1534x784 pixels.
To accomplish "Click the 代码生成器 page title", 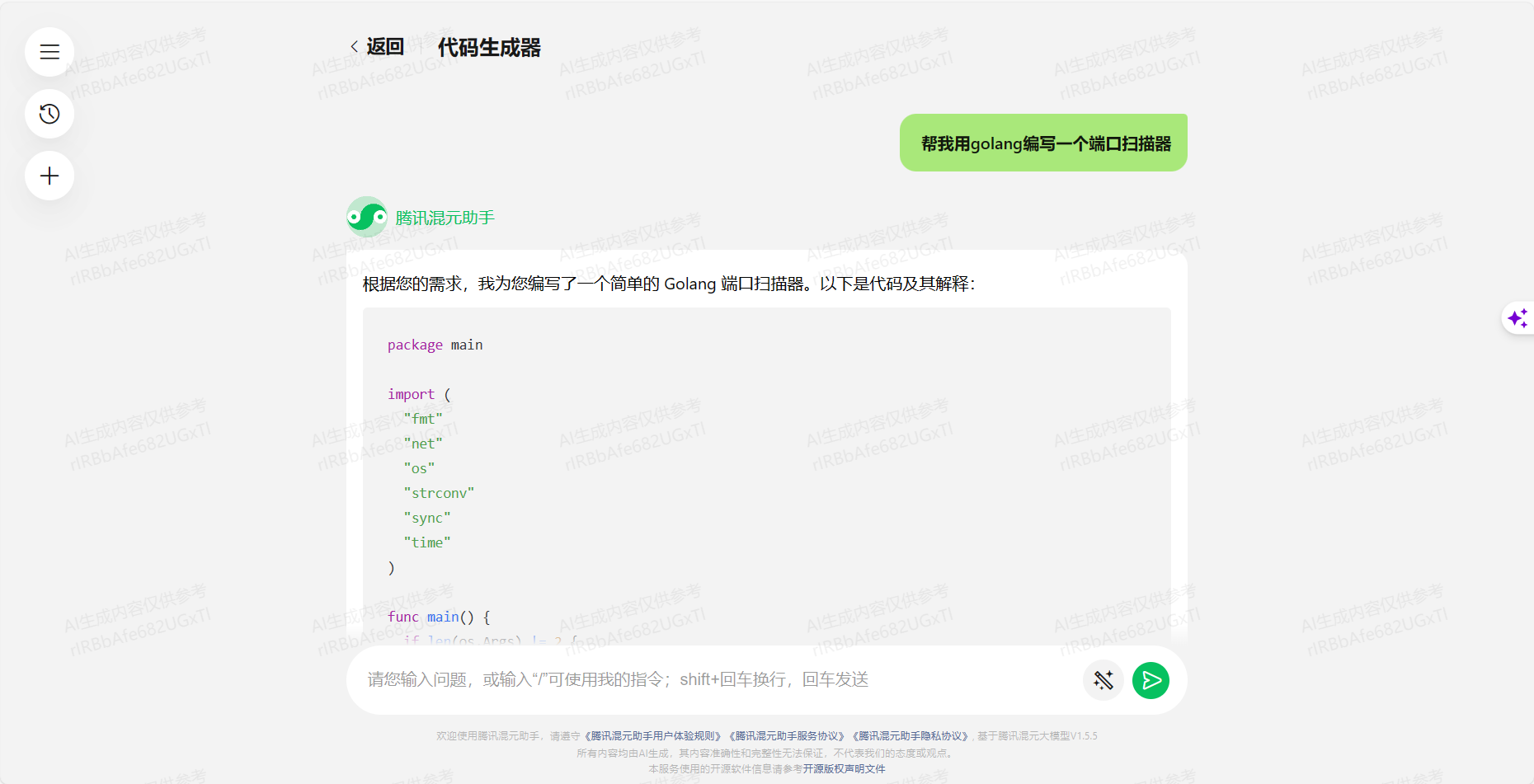I will click(489, 47).
